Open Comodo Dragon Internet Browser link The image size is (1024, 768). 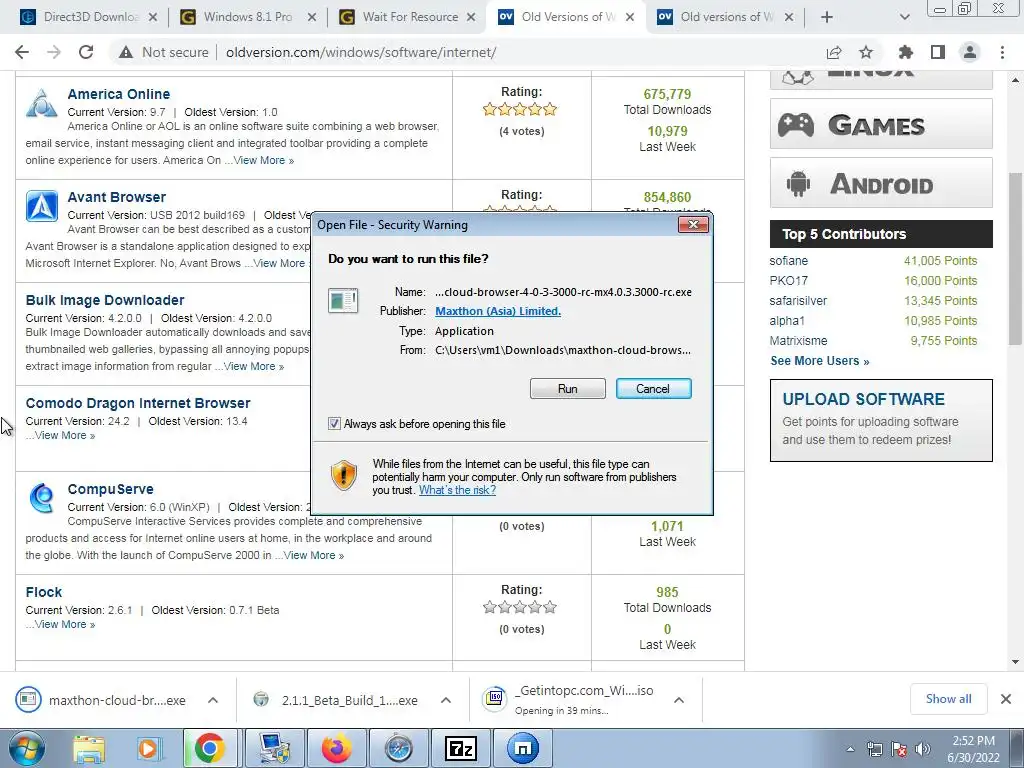[138, 404]
